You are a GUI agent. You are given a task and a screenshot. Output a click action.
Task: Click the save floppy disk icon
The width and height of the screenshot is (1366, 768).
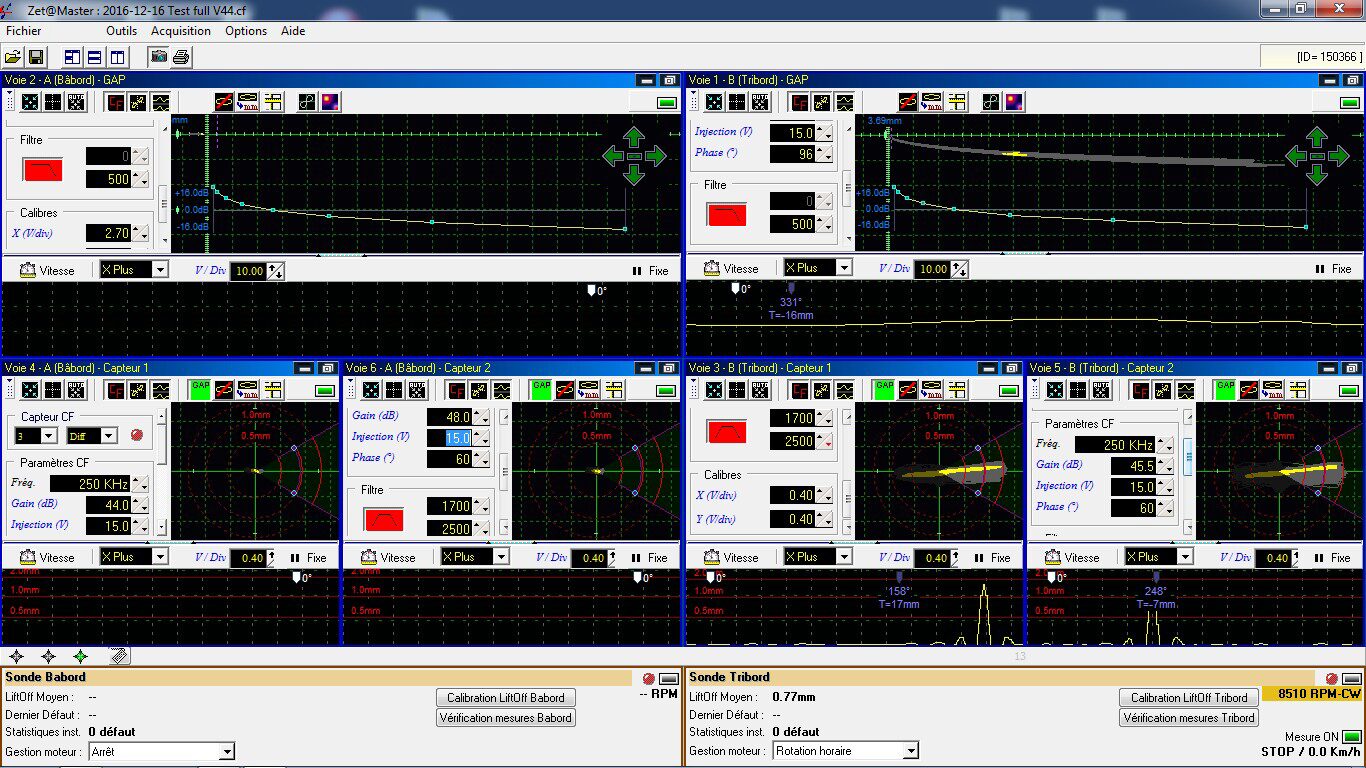click(x=35, y=57)
